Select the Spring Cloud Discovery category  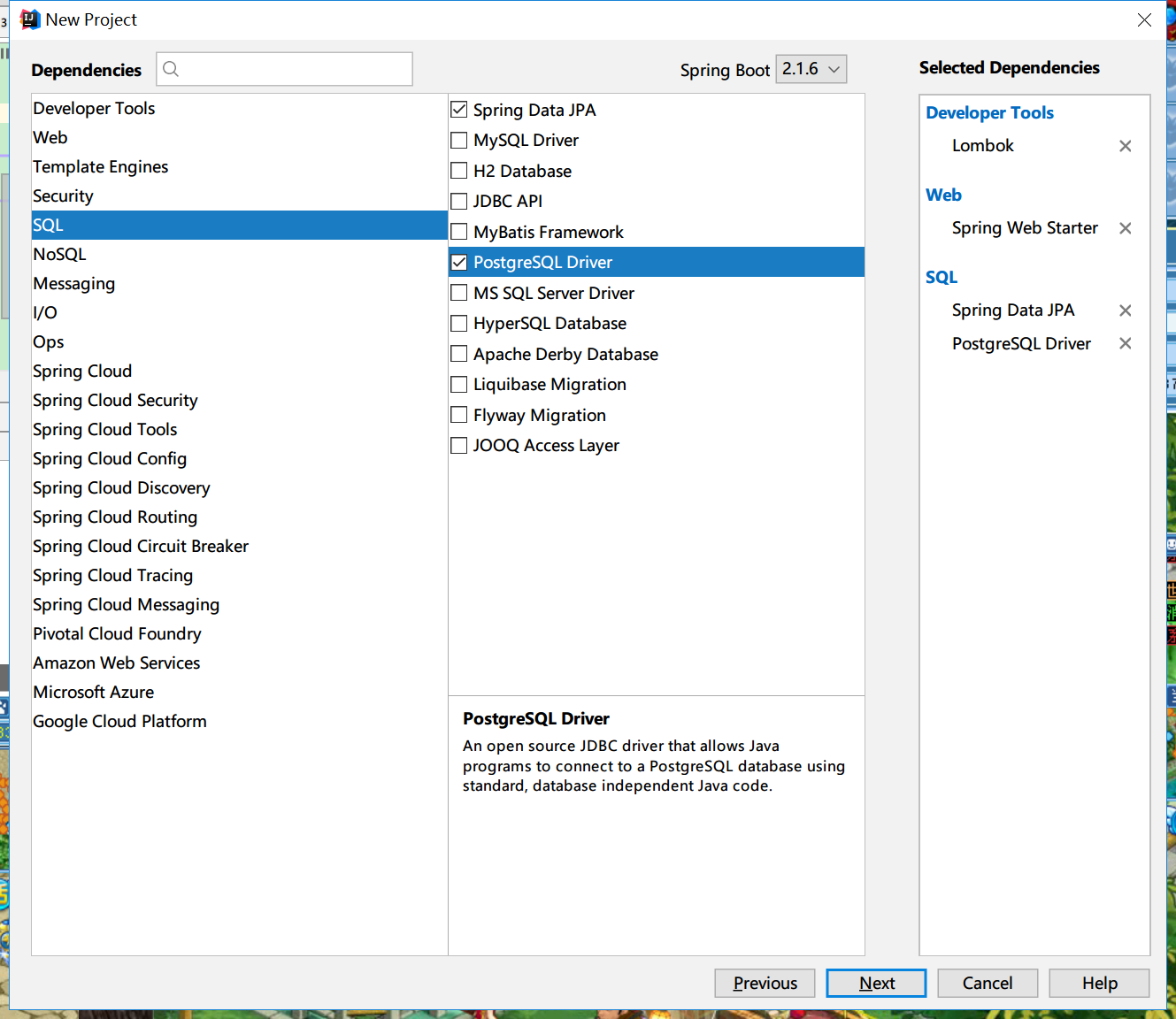[239, 487]
